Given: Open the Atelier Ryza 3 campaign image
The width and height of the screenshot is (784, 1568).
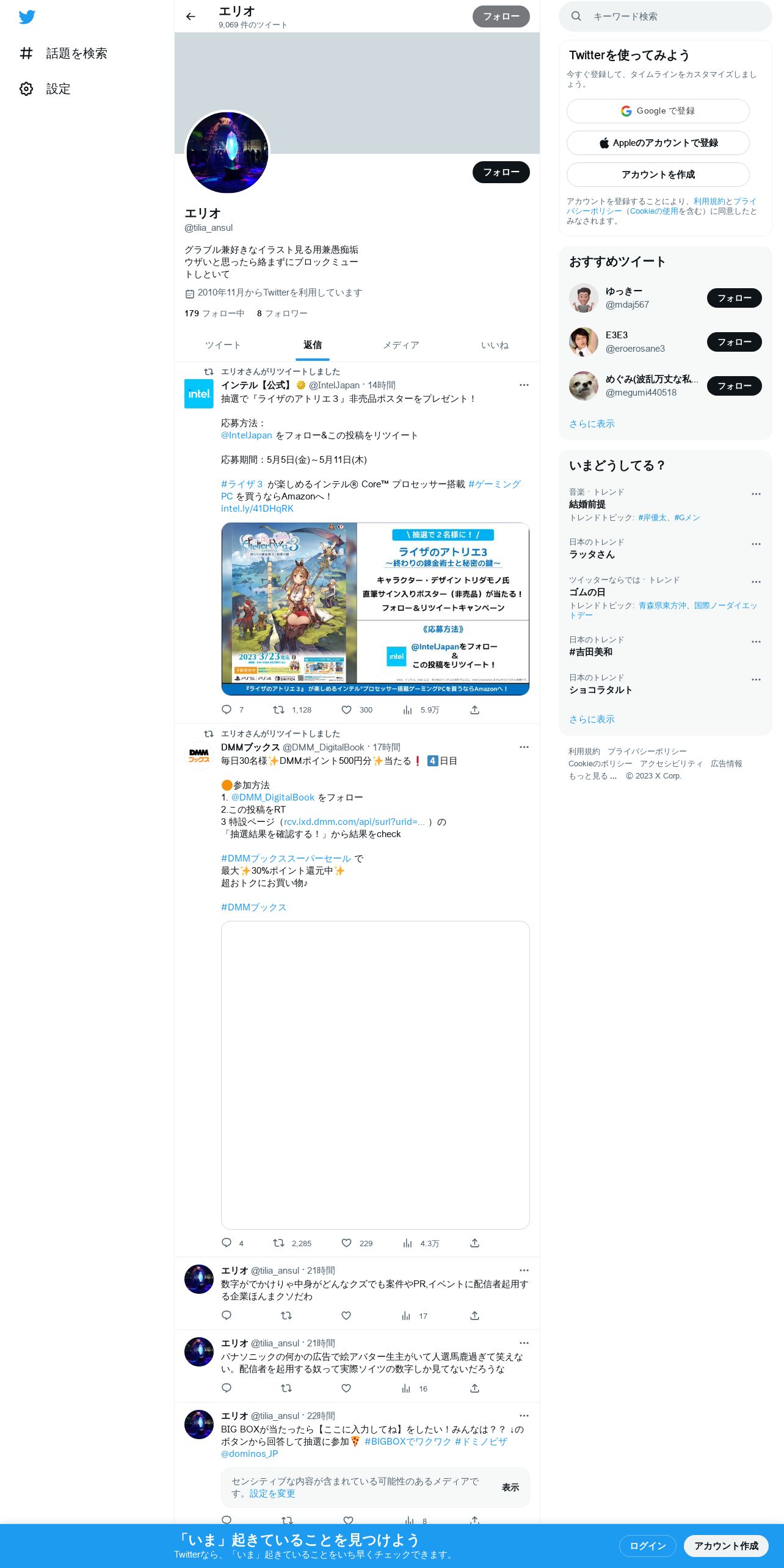Looking at the screenshot, I should point(375,608).
